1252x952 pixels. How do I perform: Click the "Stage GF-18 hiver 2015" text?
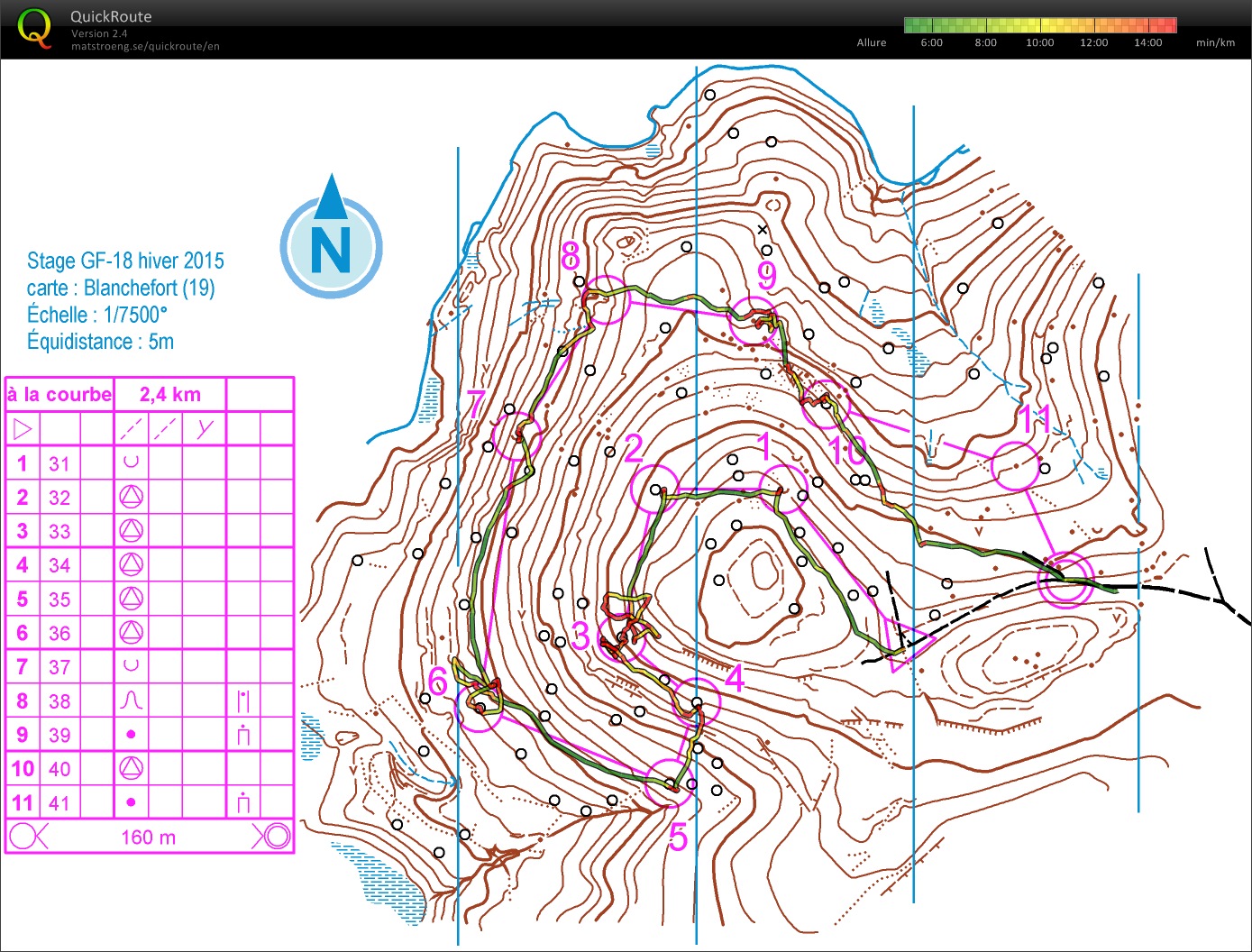[125, 261]
